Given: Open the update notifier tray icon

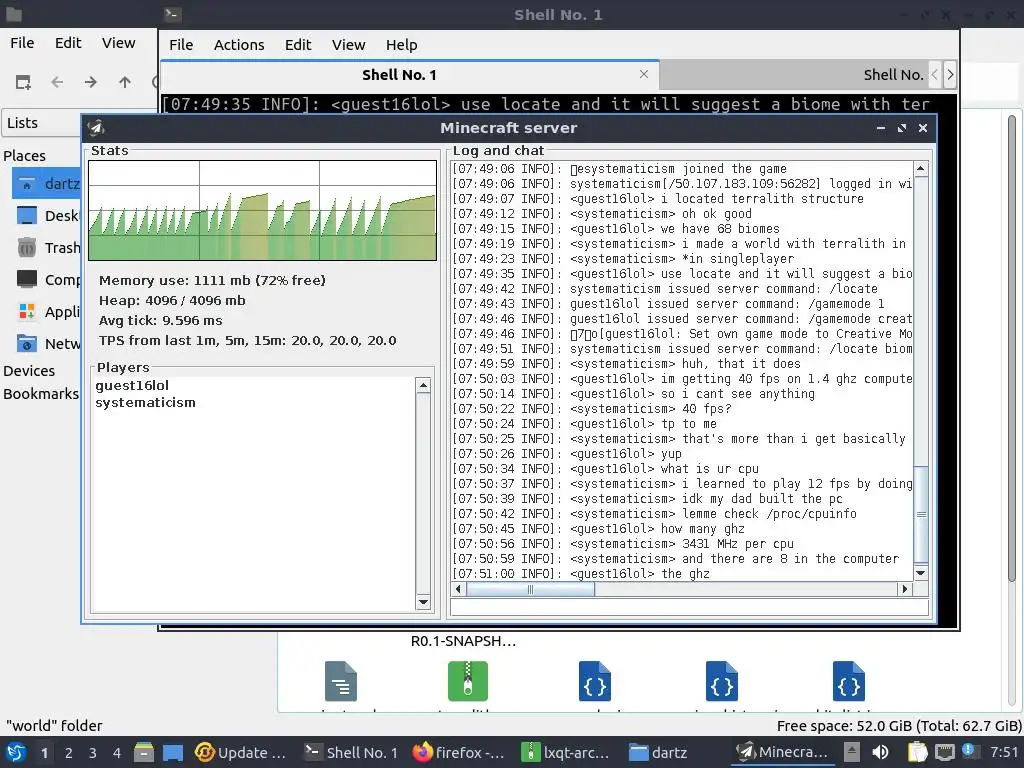Looking at the screenshot, I should [x=968, y=751].
